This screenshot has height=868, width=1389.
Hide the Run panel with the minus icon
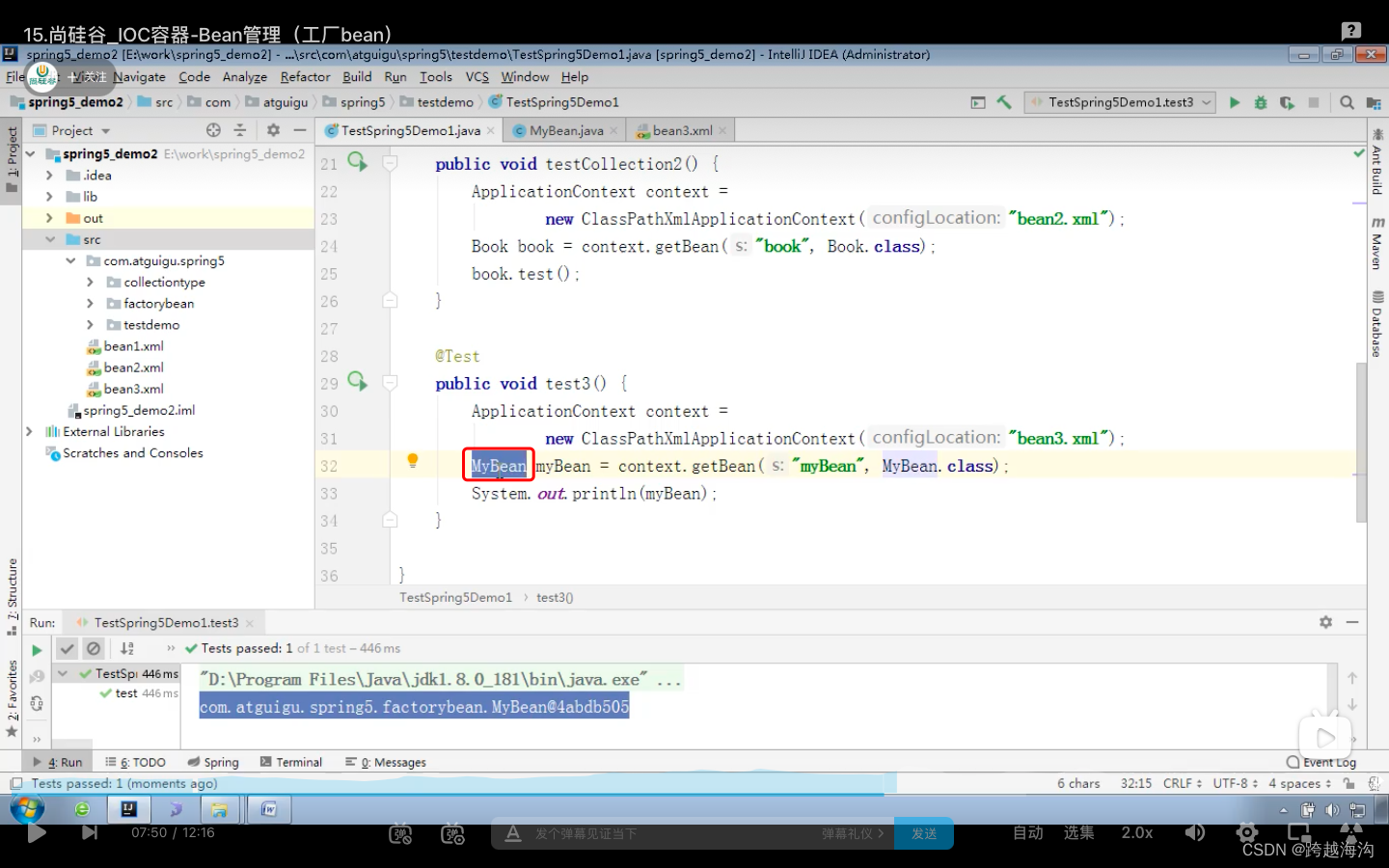point(1352,623)
